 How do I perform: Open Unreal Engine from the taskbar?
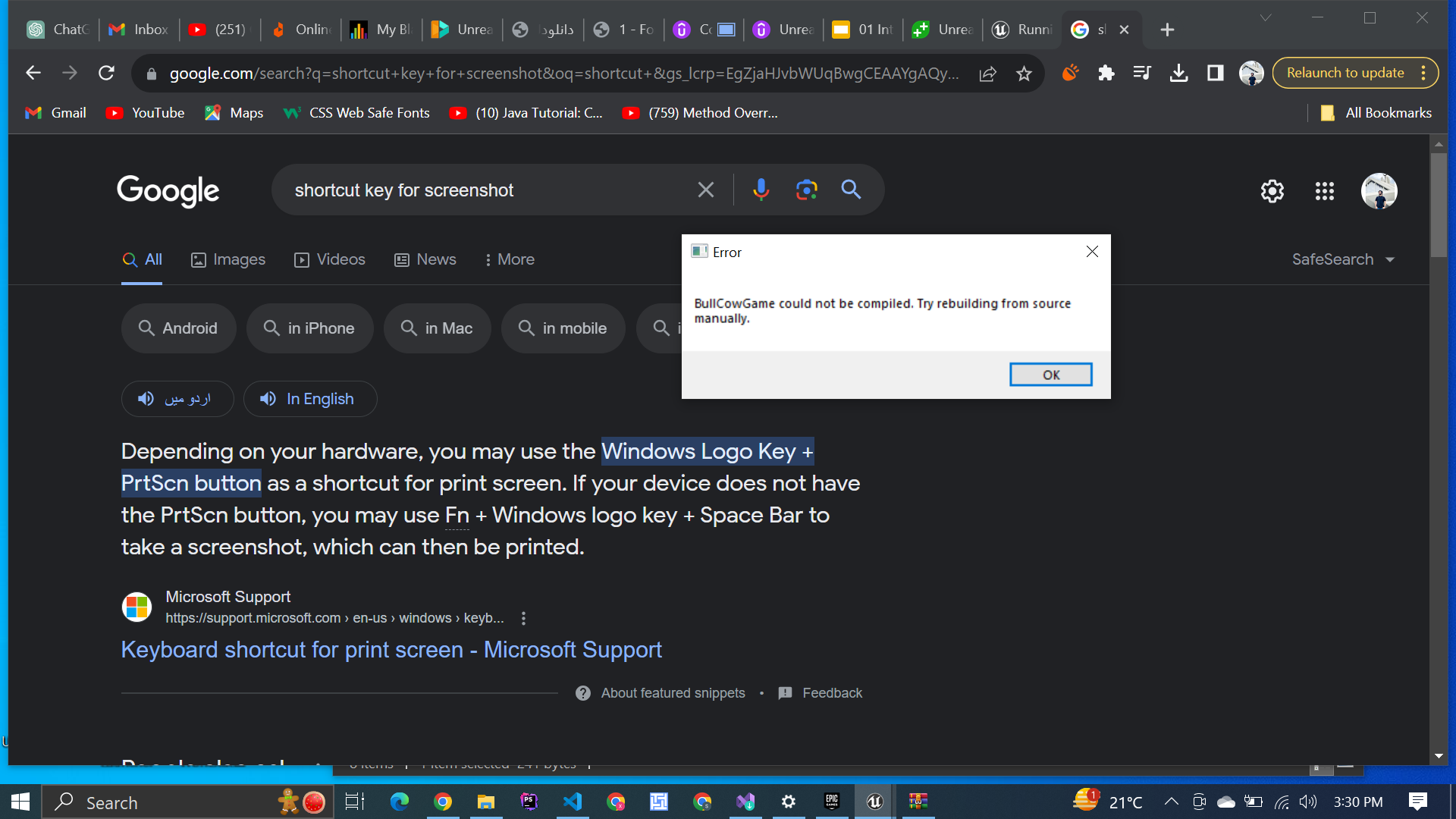coord(874,802)
